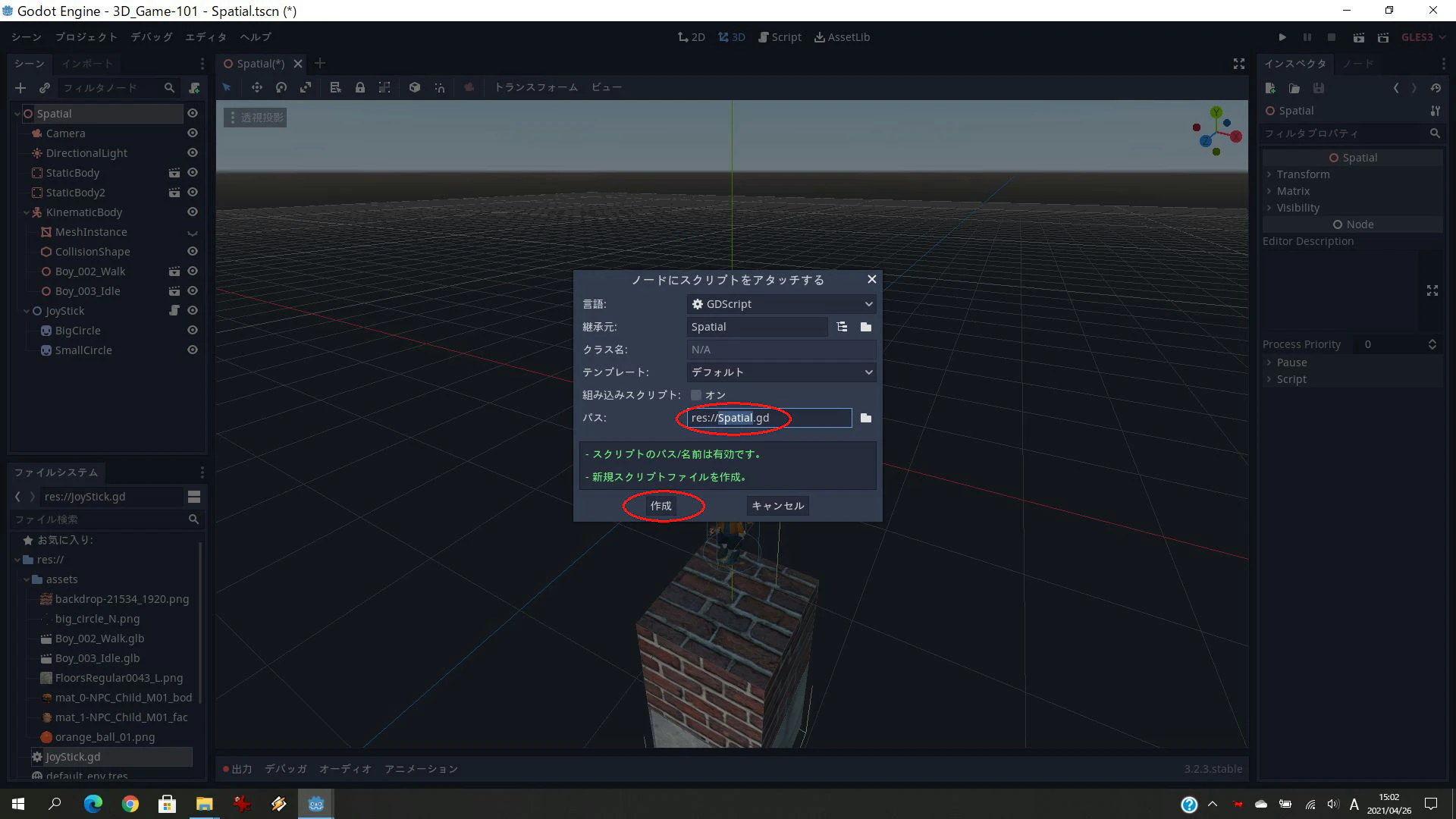Add a new child node with plus icon
This screenshot has height=819, width=1456.
20,88
